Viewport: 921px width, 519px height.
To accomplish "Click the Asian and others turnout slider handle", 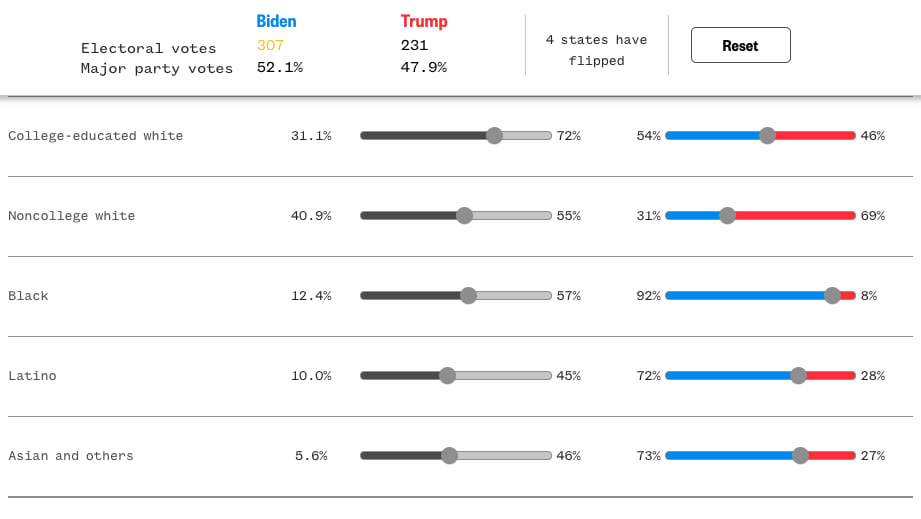I will pos(449,456).
